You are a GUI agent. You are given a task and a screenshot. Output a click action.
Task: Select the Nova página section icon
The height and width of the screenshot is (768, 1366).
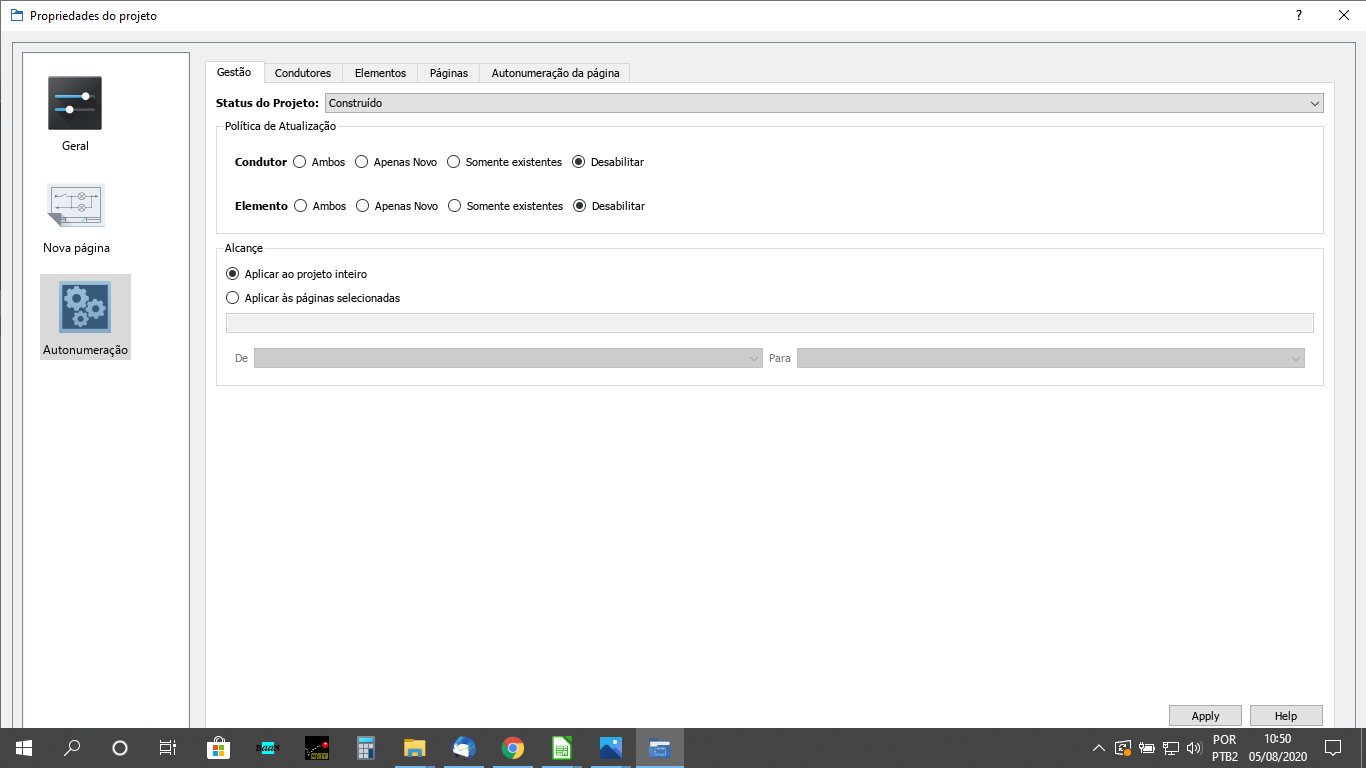[76, 206]
